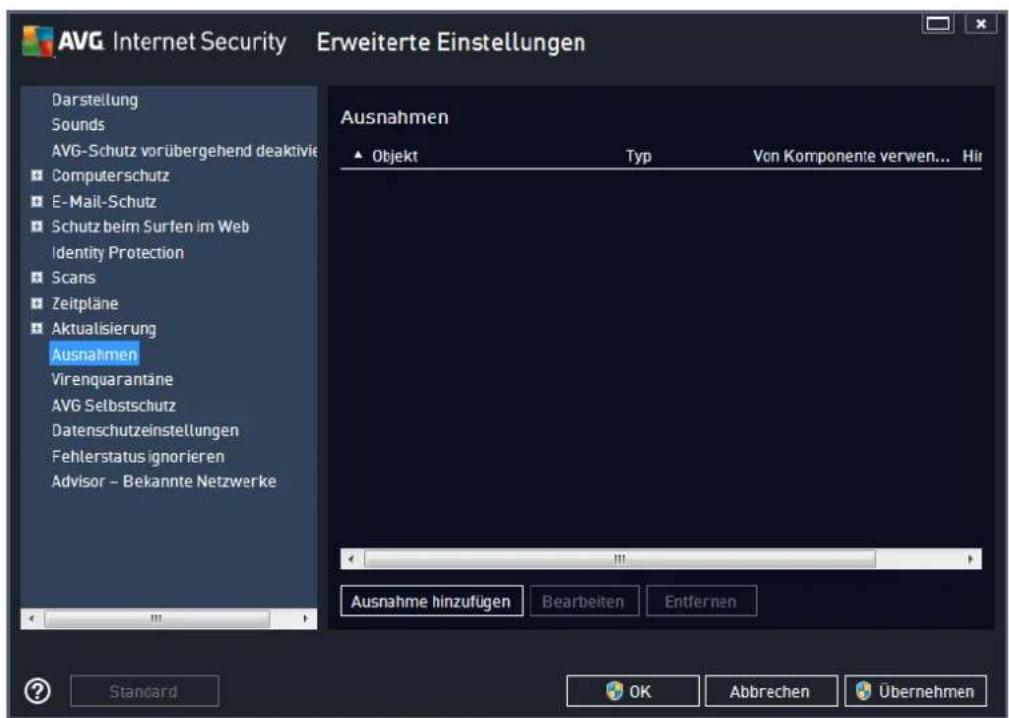The image size is (1009, 718).
Task: Click the greyed-out Bearbeiten button
Action: [x=584, y=602]
